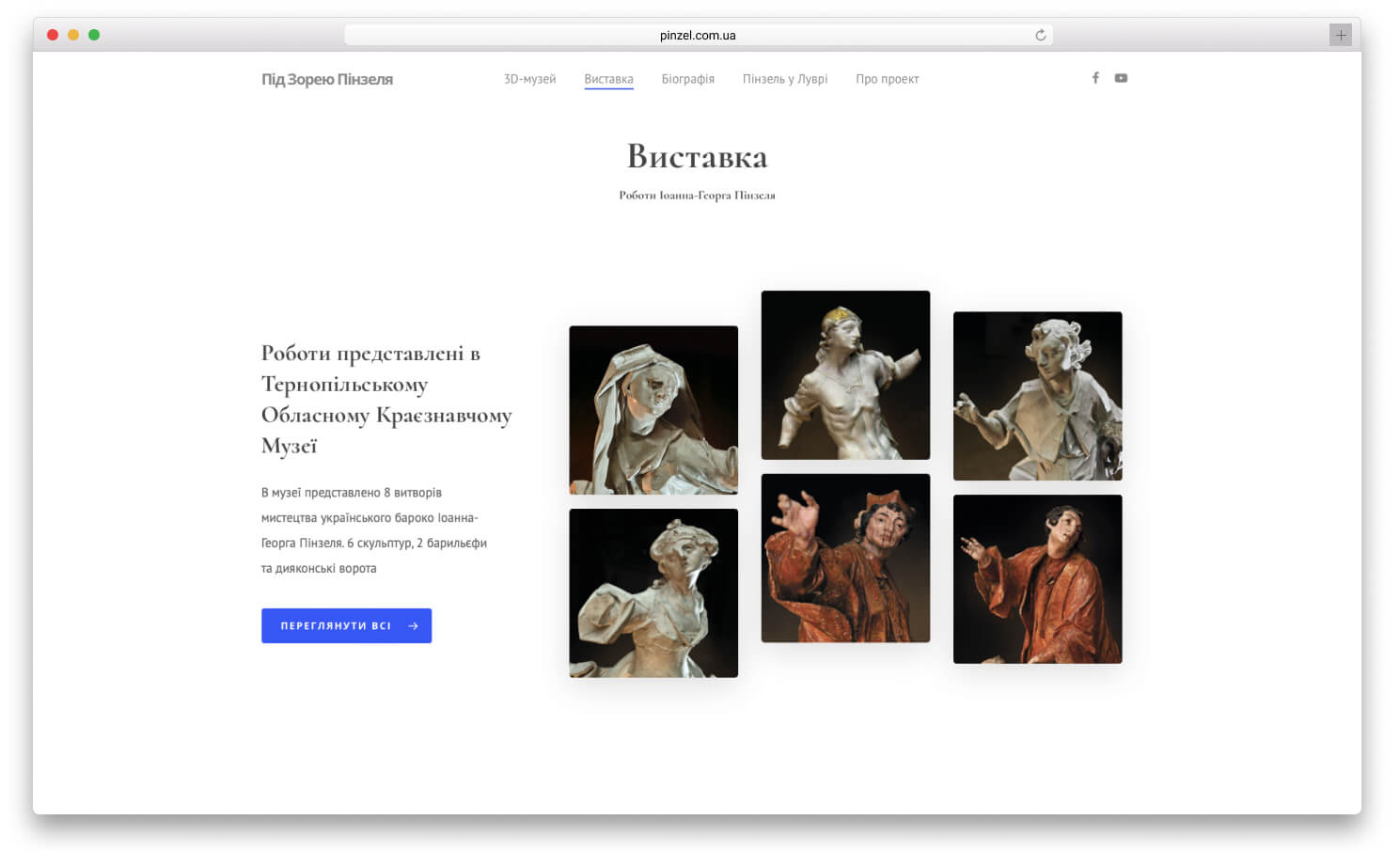Image resolution: width=1400 pixels, height=852 pixels.
Task: View the gold-crowned angel sculpture thumbnail
Action: (845, 375)
